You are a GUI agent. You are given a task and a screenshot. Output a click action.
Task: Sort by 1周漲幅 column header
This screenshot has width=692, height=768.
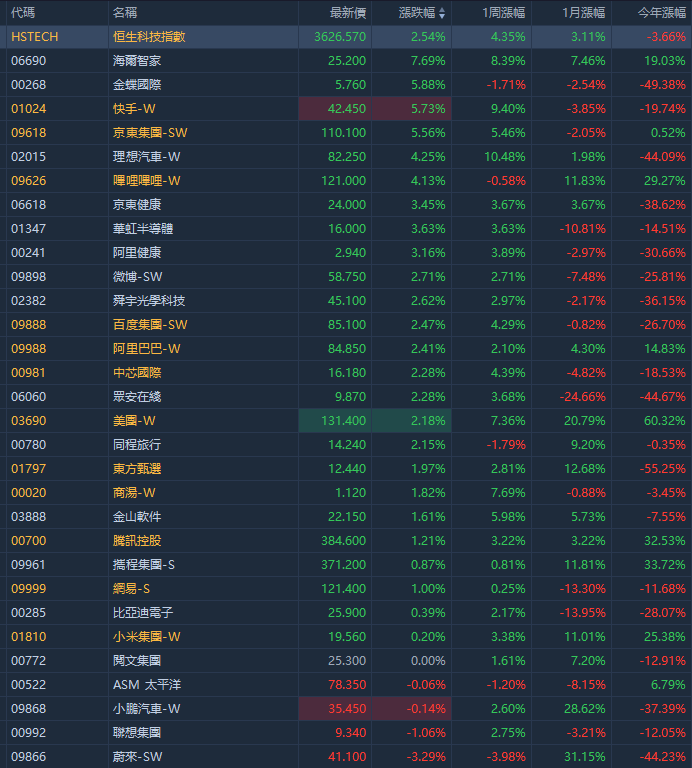503,13
